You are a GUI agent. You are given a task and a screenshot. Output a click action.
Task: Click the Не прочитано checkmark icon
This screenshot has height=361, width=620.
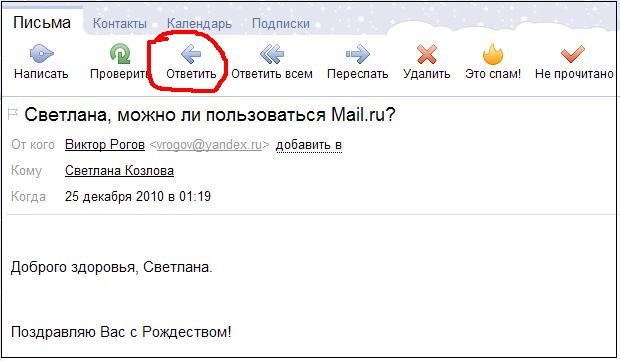[x=573, y=54]
